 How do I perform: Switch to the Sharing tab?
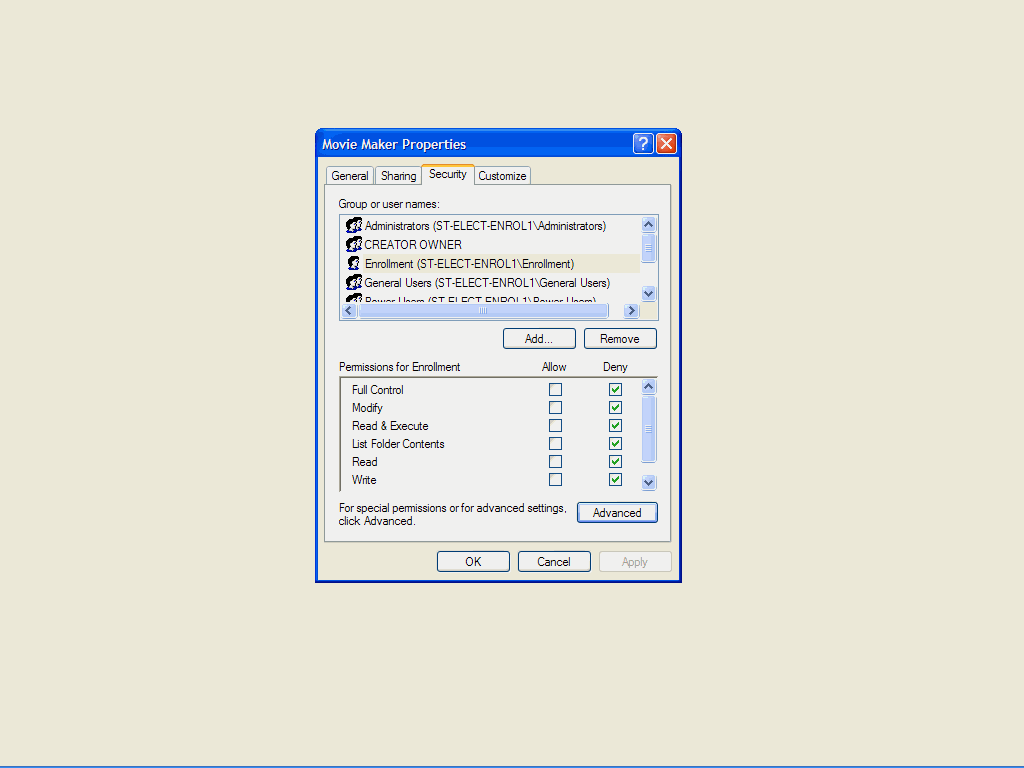[398, 176]
